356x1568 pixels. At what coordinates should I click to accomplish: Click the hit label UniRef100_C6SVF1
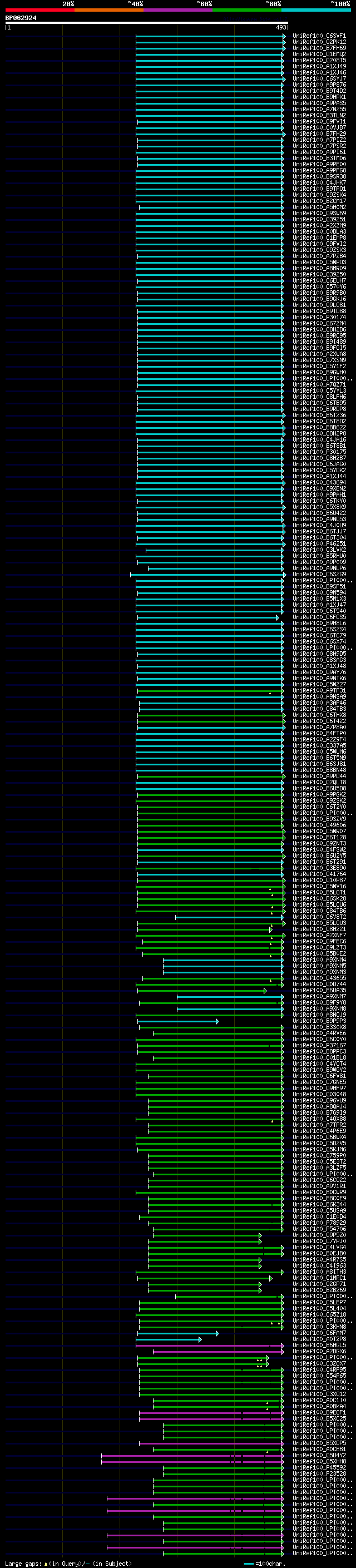319,36
